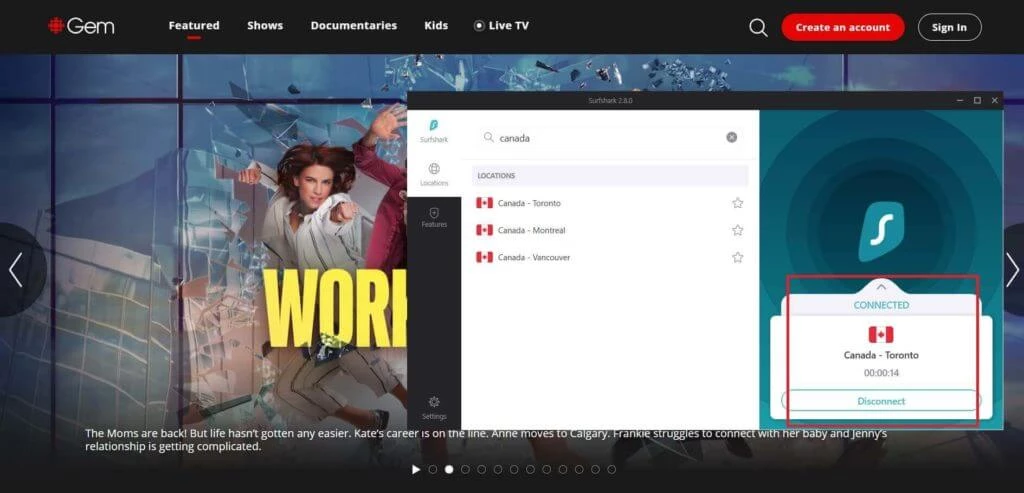Click the Canada flag in the connection card
The image size is (1024, 493).
coord(881,334)
